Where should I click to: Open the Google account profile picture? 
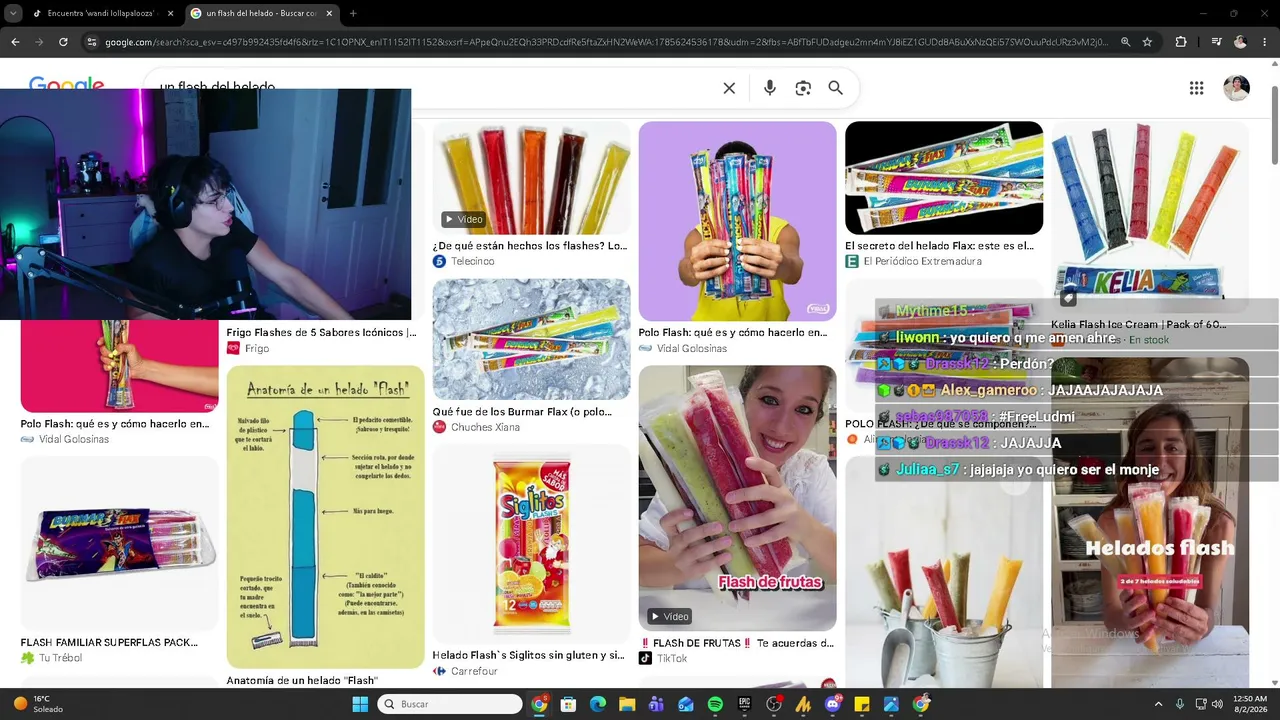point(1237,88)
